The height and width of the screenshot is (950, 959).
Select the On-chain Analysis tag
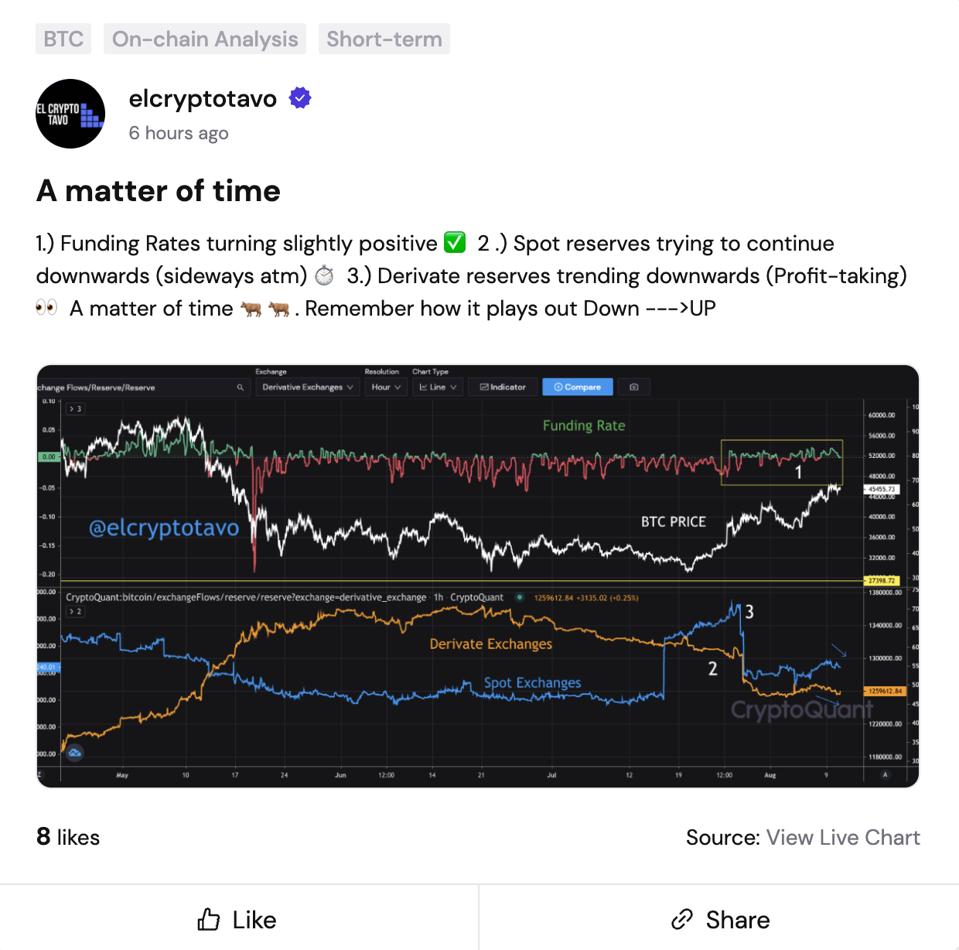pyautogui.click(x=205, y=39)
